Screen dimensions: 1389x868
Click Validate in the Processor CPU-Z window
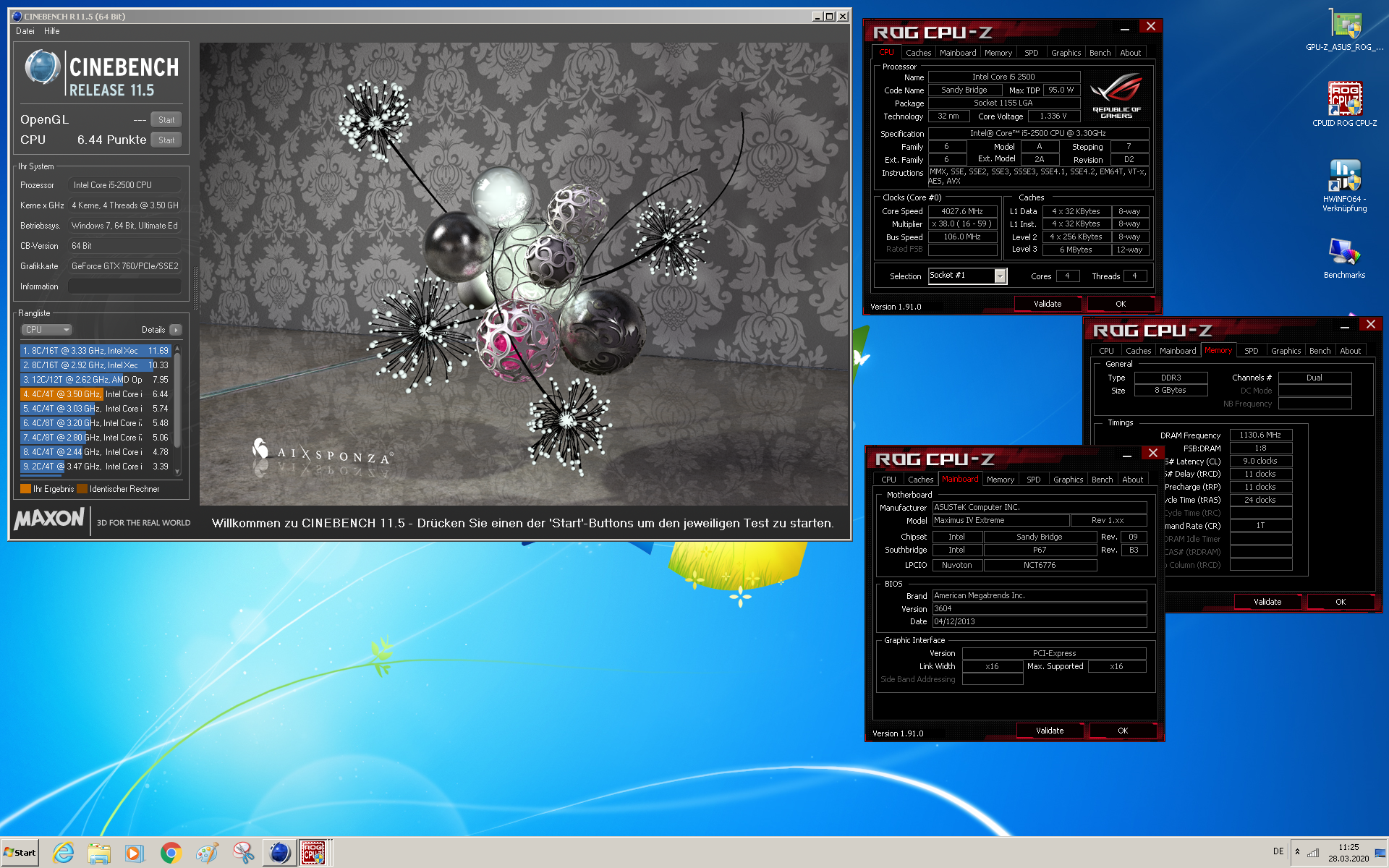1048,304
